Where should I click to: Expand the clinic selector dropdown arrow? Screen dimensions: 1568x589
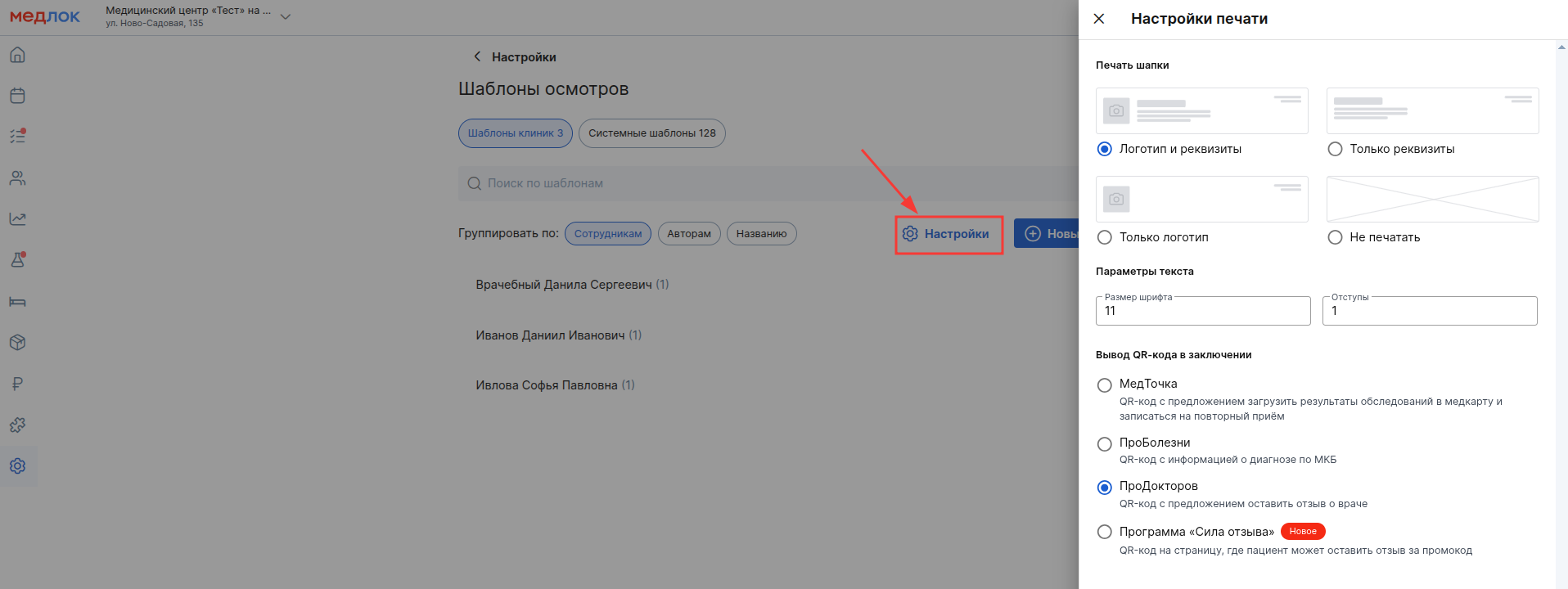(x=286, y=16)
